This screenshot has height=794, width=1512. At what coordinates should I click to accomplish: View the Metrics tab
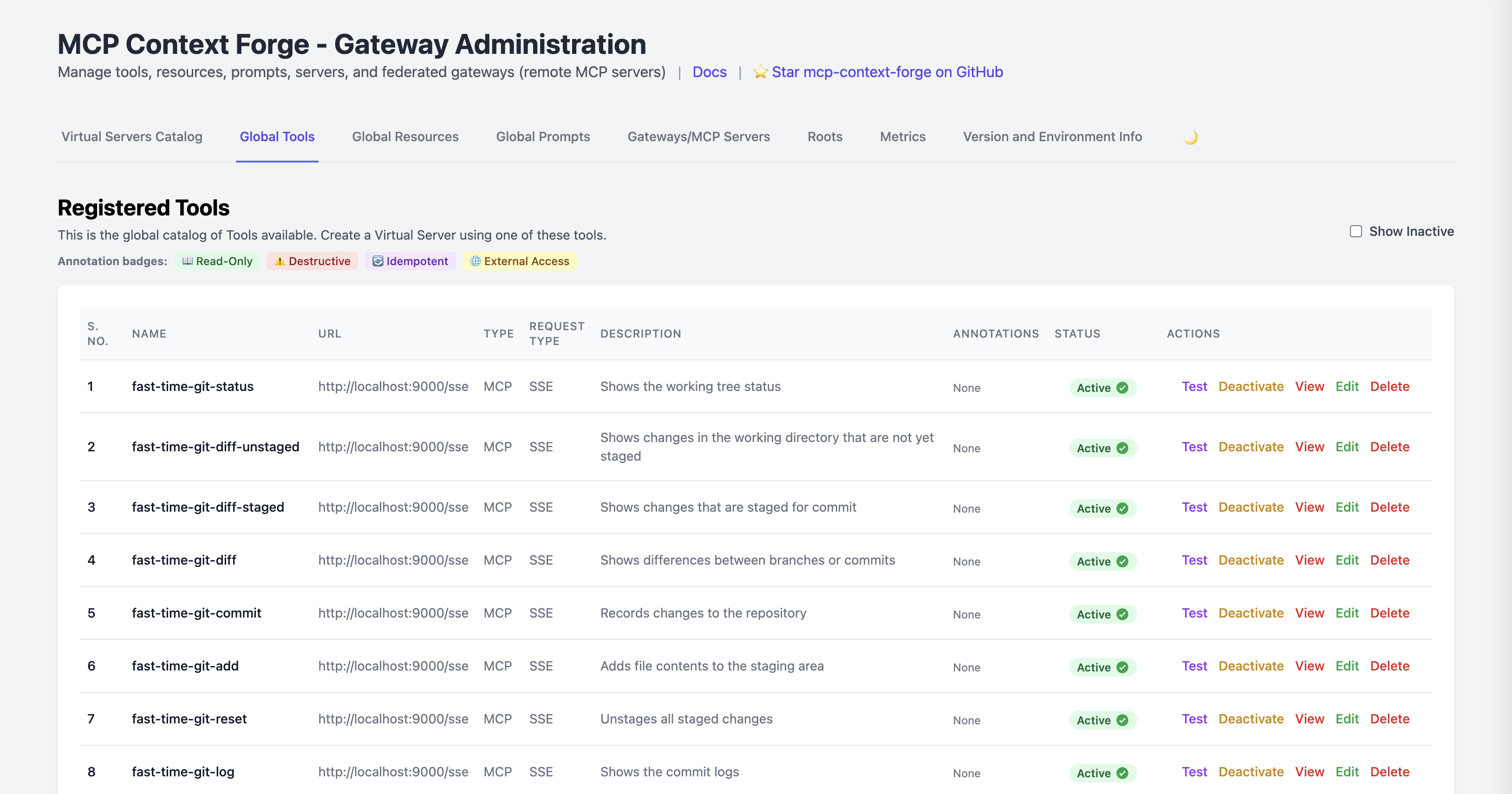[x=903, y=137]
